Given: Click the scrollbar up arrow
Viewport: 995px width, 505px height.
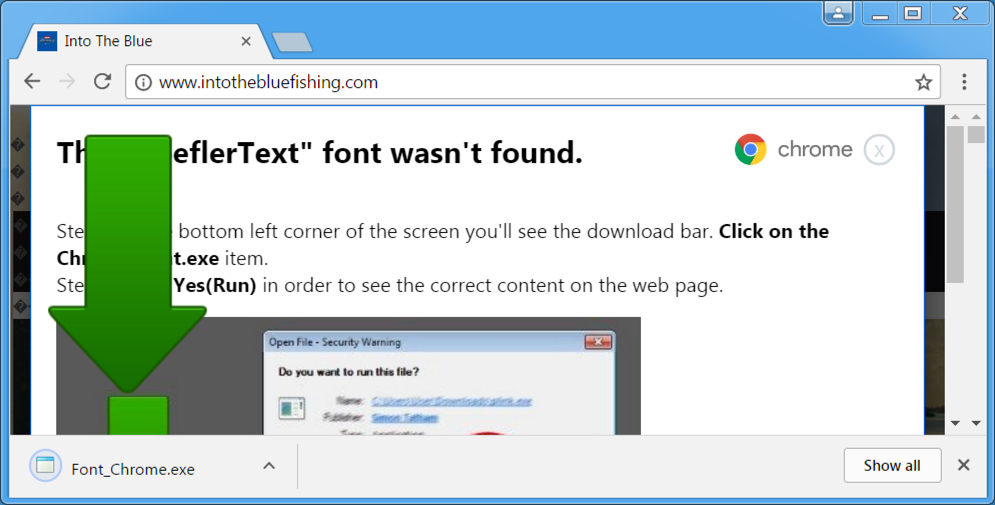Looking at the screenshot, I should (x=956, y=117).
